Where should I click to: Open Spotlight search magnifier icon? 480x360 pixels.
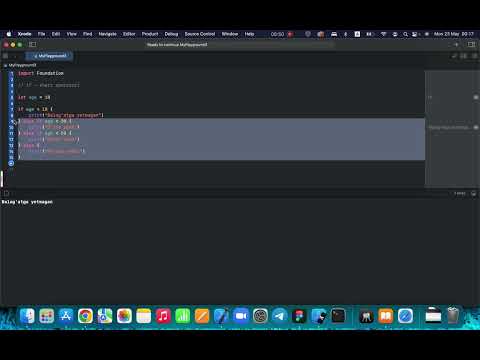[406, 34]
